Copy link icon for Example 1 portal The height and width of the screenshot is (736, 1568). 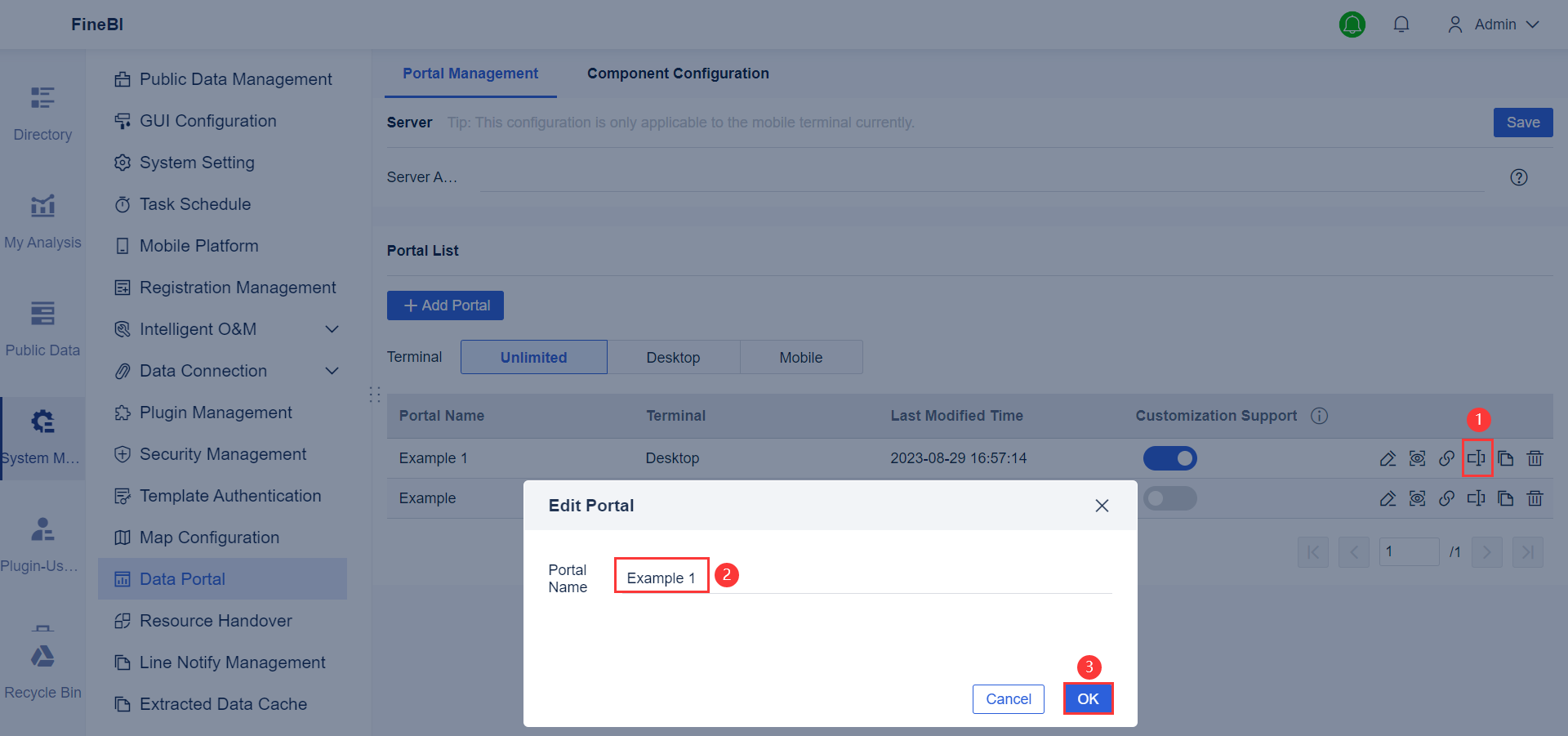click(x=1446, y=458)
